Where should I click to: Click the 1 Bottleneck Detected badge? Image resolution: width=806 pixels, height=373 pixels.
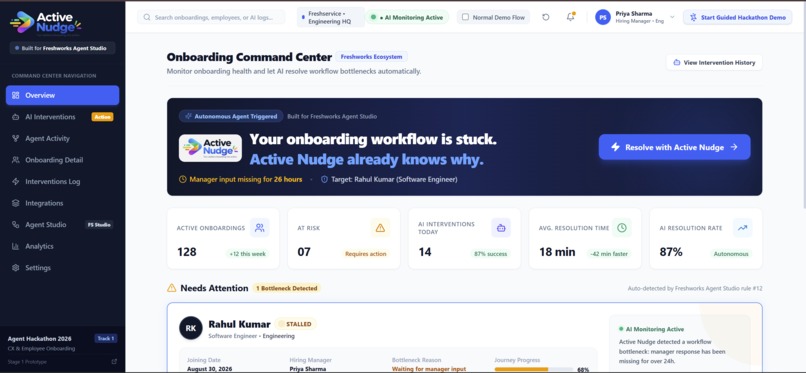[286, 288]
